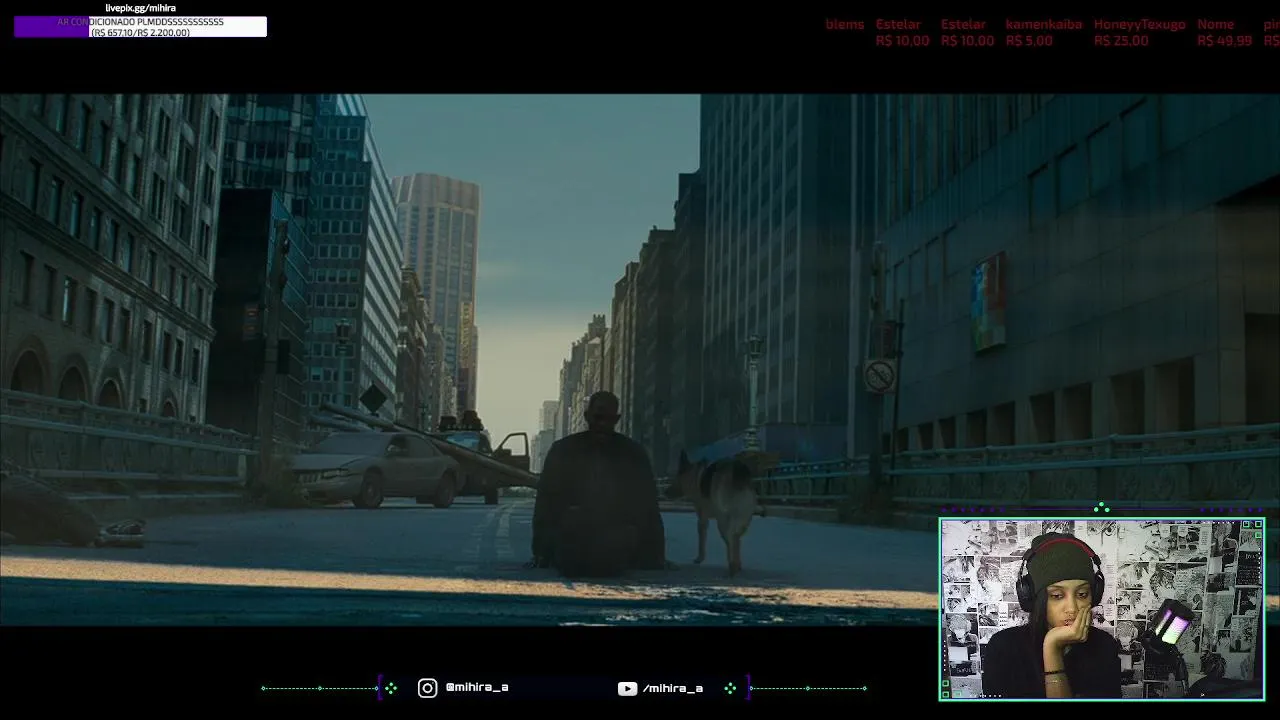Click the Nome donor name
This screenshot has width=1280, height=720.
[1215, 24]
